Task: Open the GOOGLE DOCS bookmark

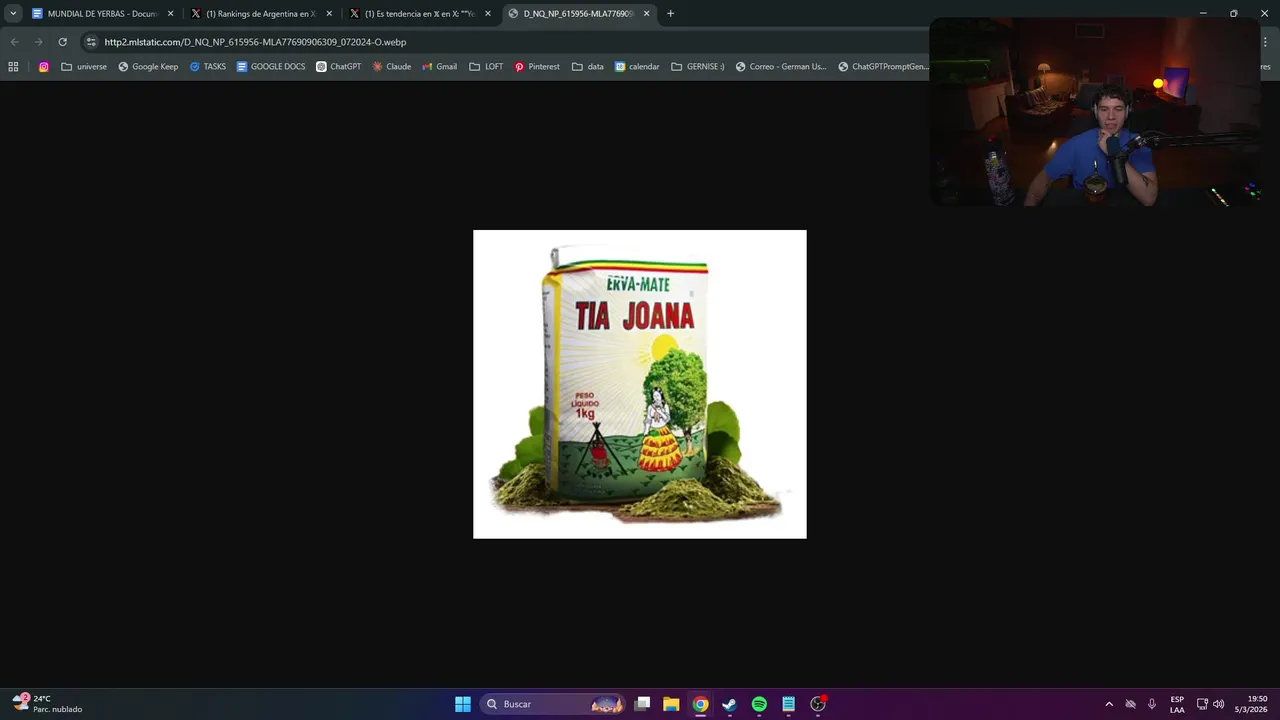Action: (270, 67)
